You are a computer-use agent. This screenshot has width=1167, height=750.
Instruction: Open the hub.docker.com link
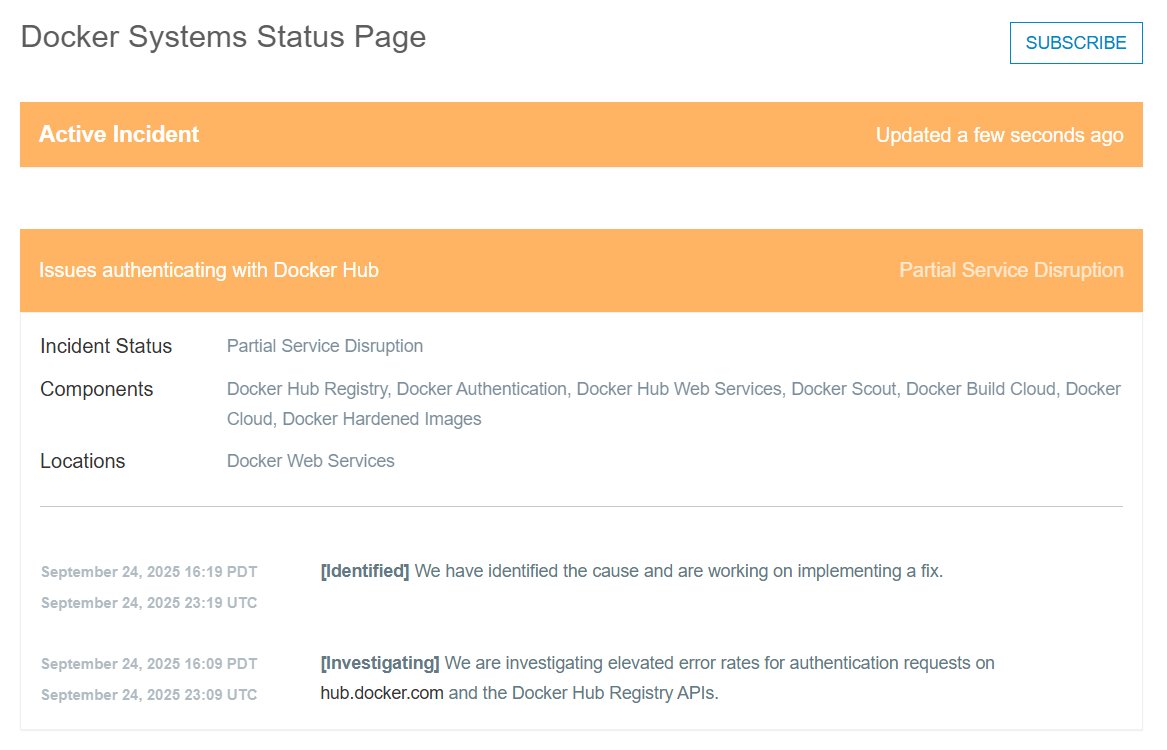click(x=382, y=693)
